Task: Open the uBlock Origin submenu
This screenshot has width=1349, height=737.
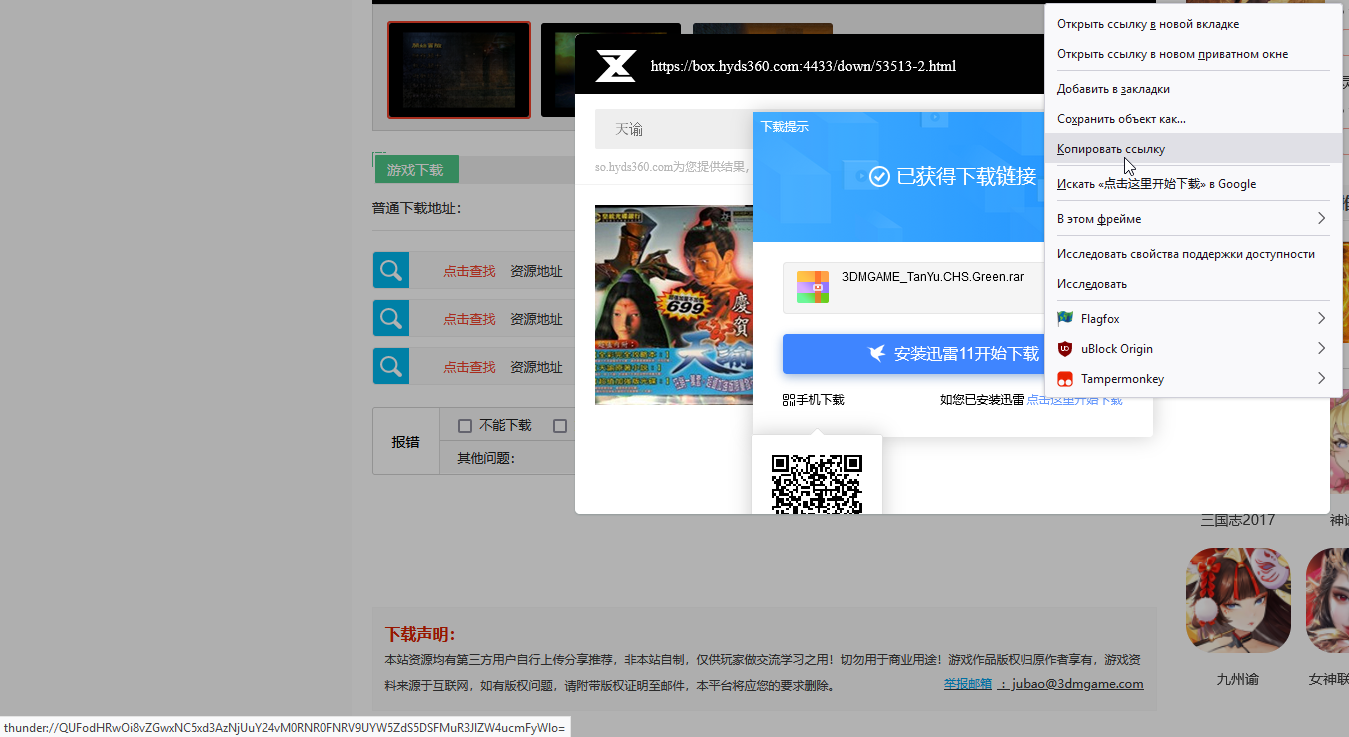Action: point(1193,349)
